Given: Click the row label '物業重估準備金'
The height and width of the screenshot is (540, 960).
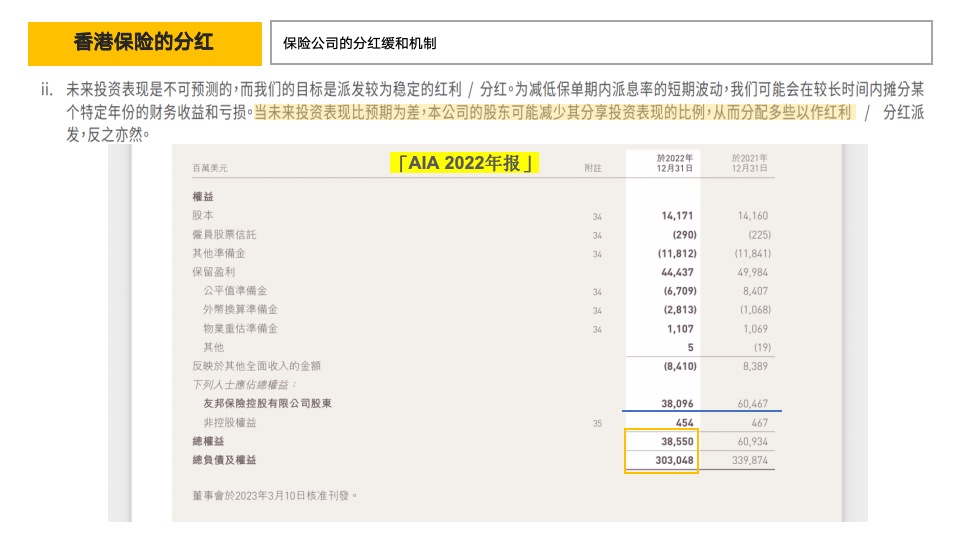Looking at the screenshot, I should [x=240, y=328].
